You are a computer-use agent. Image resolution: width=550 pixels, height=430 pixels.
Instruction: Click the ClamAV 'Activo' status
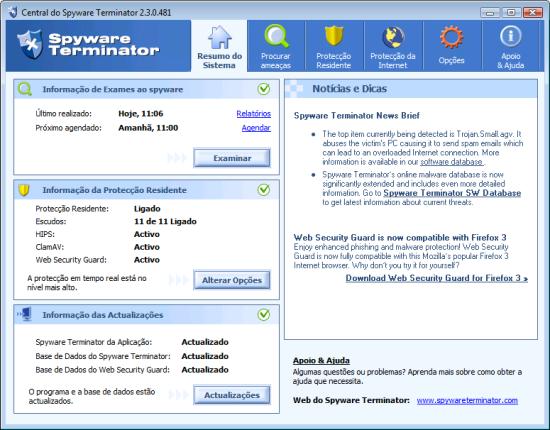coord(147,247)
